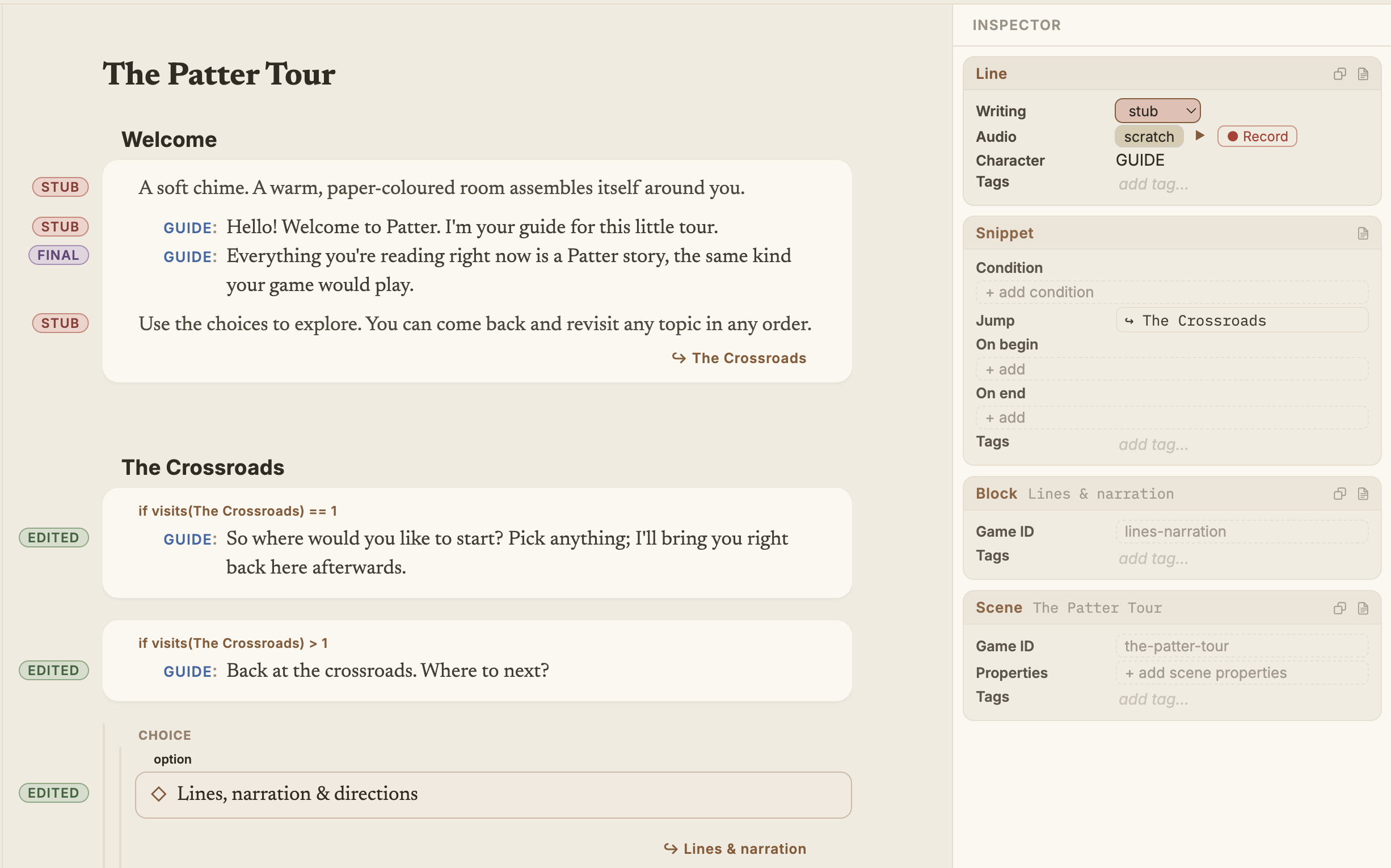Click the first STUB badge by the narration line
Image resolution: width=1391 pixels, height=868 pixels.
click(60, 187)
